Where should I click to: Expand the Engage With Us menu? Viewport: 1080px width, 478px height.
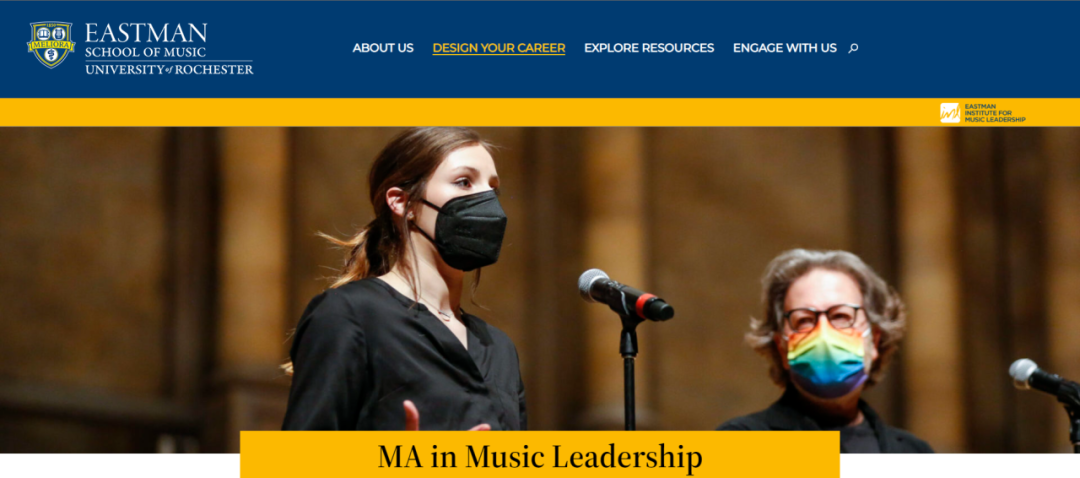coord(785,48)
